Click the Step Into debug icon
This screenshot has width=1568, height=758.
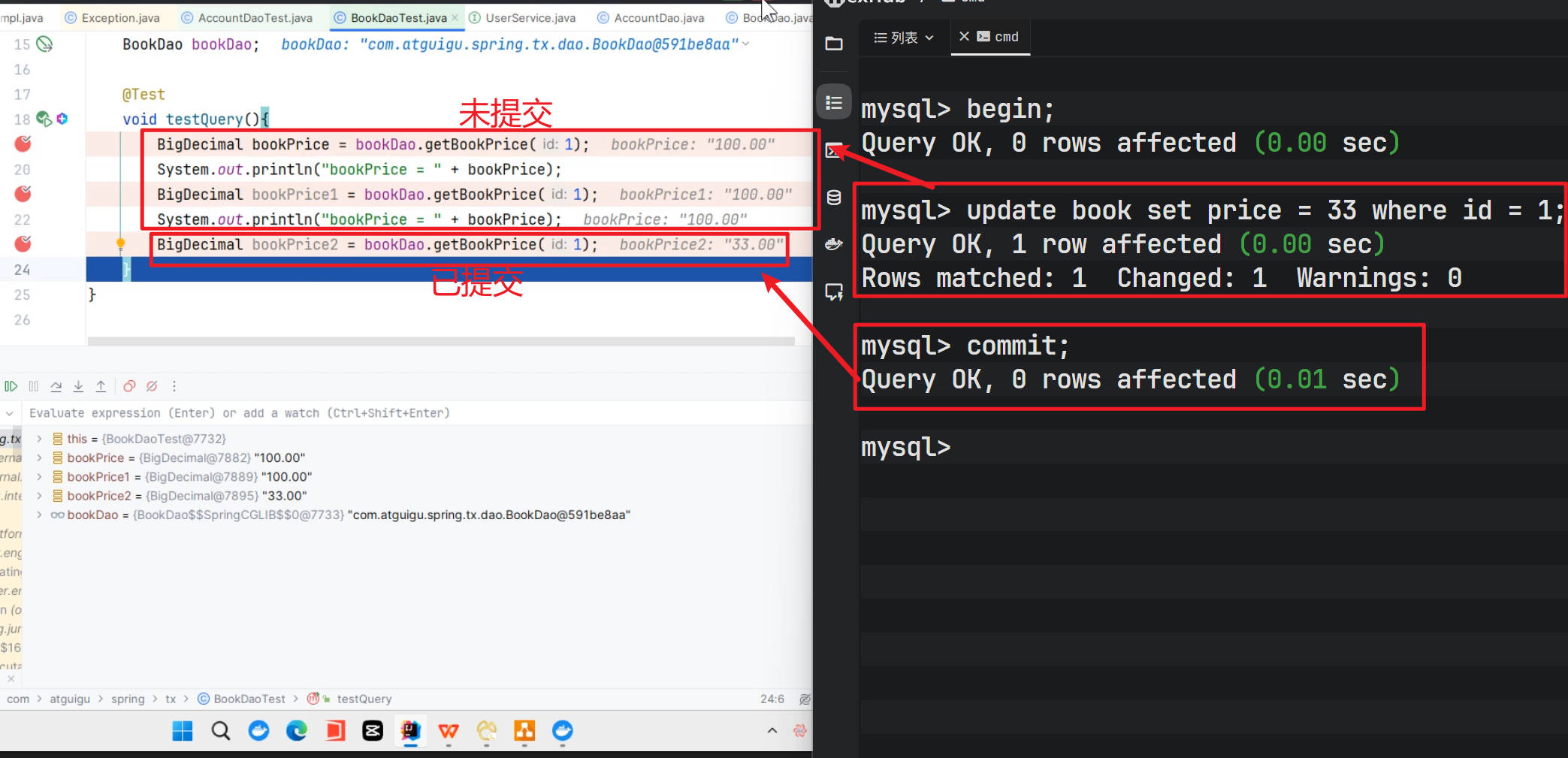pos(78,386)
